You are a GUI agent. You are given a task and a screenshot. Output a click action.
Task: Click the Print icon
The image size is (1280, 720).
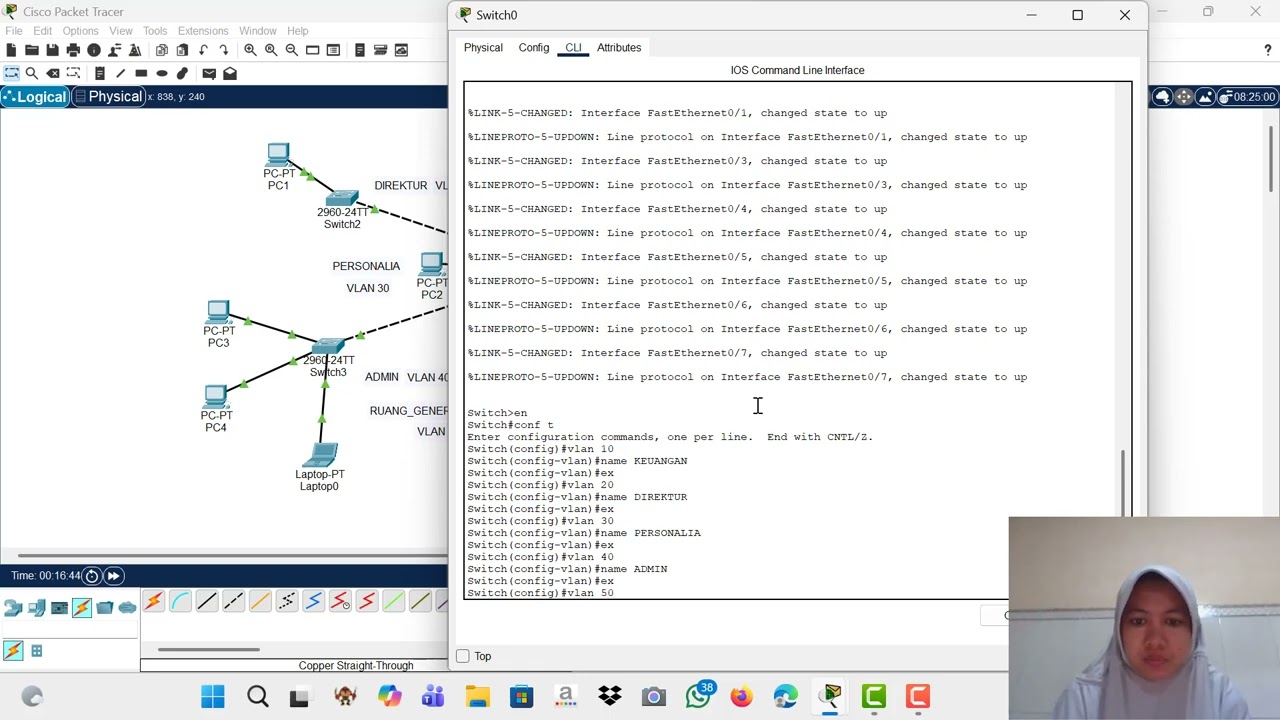73,50
